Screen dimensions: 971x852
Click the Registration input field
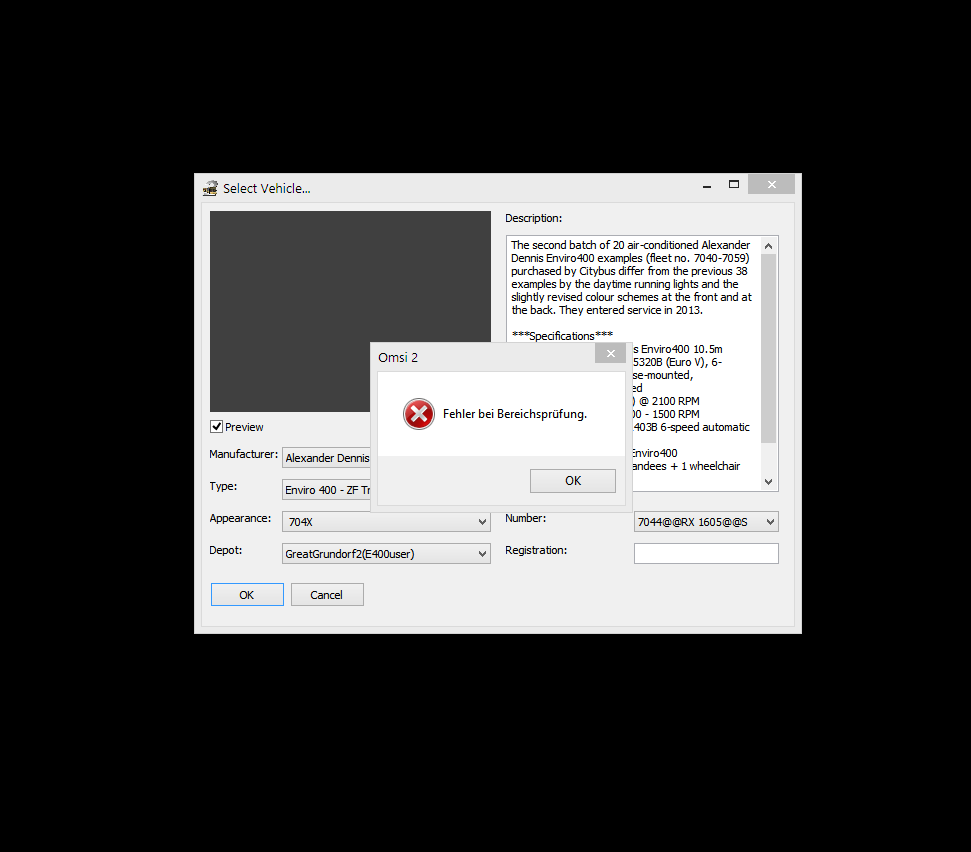coord(706,554)
